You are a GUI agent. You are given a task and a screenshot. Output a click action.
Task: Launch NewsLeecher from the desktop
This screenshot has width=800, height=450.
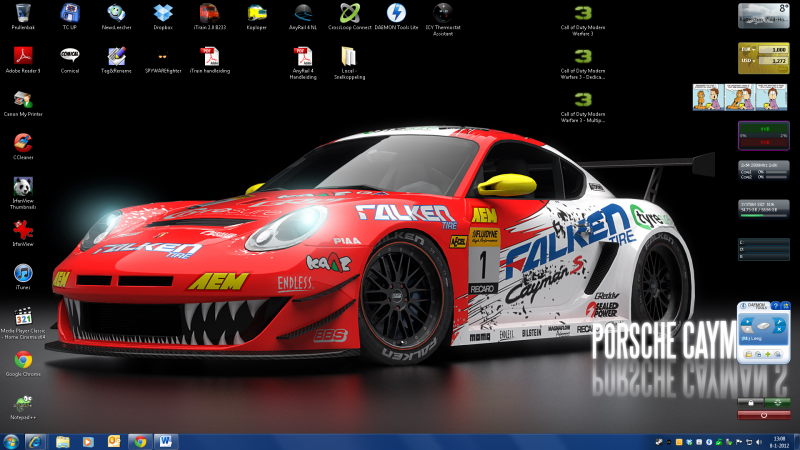coord(116,17)
